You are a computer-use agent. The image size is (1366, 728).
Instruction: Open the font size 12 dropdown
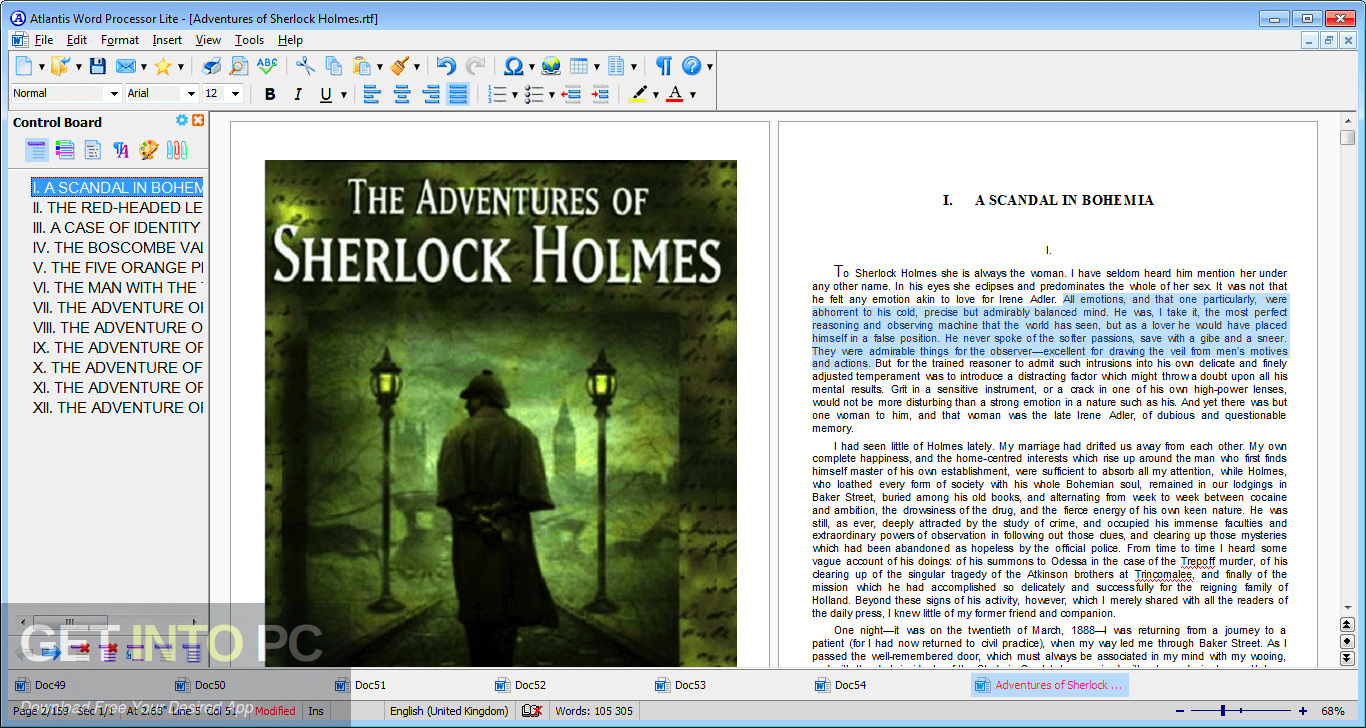coord(236,93)
